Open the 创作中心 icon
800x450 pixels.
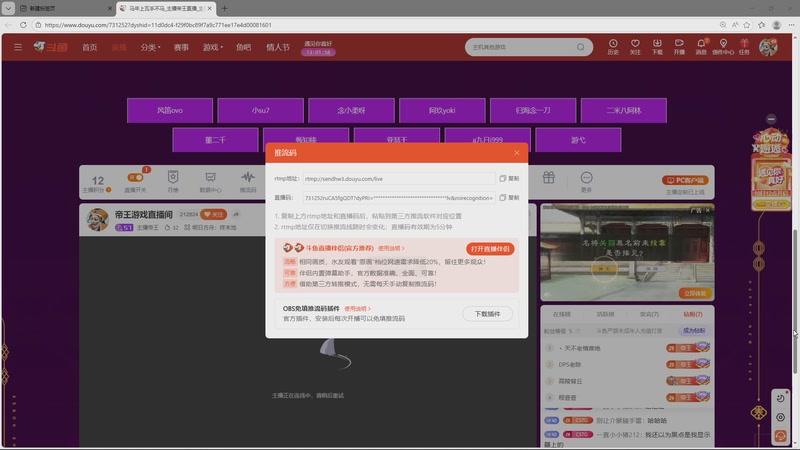click(723, 47)
